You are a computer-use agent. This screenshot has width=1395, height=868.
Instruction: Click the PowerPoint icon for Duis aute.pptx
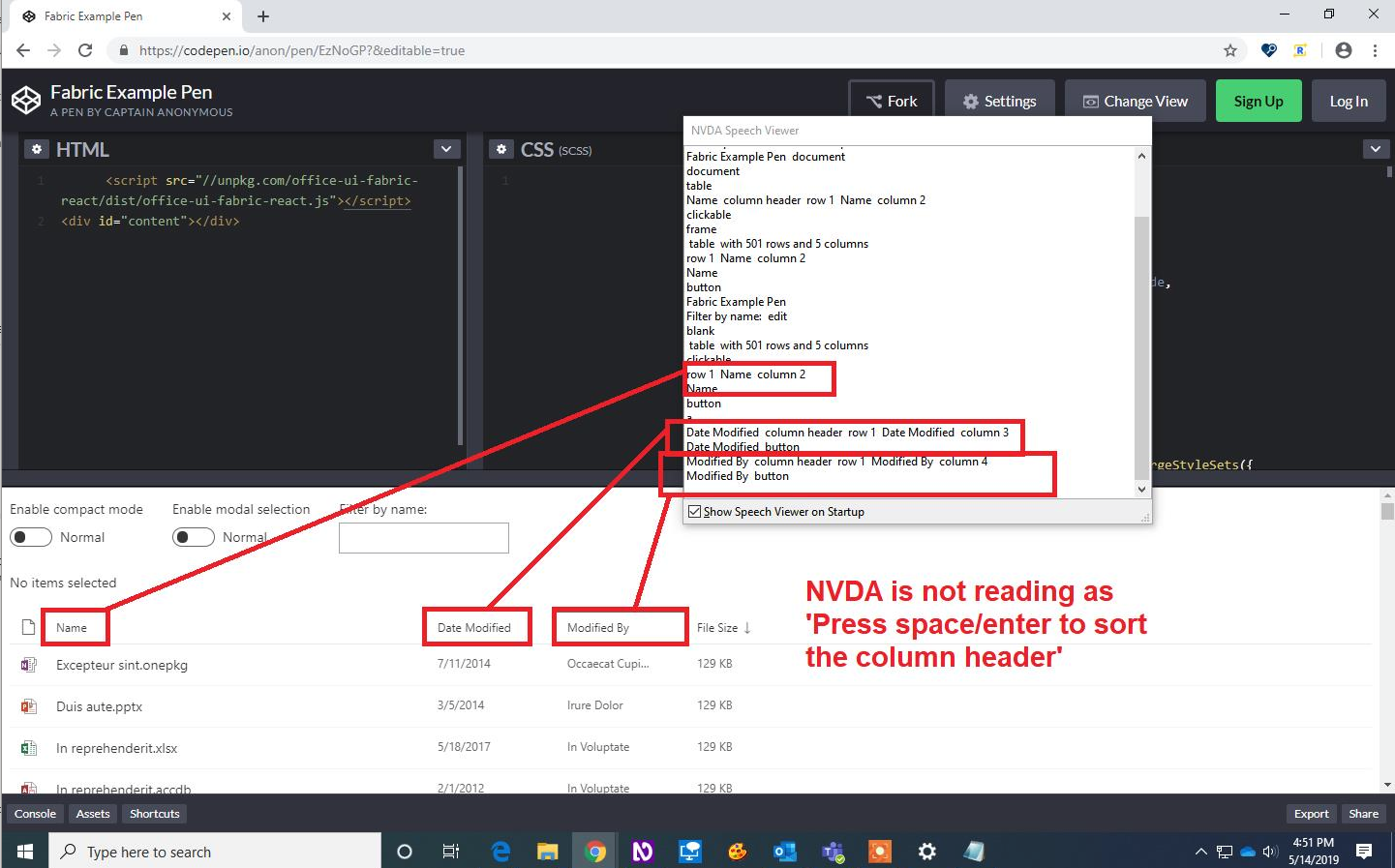[x=27, y=705]
